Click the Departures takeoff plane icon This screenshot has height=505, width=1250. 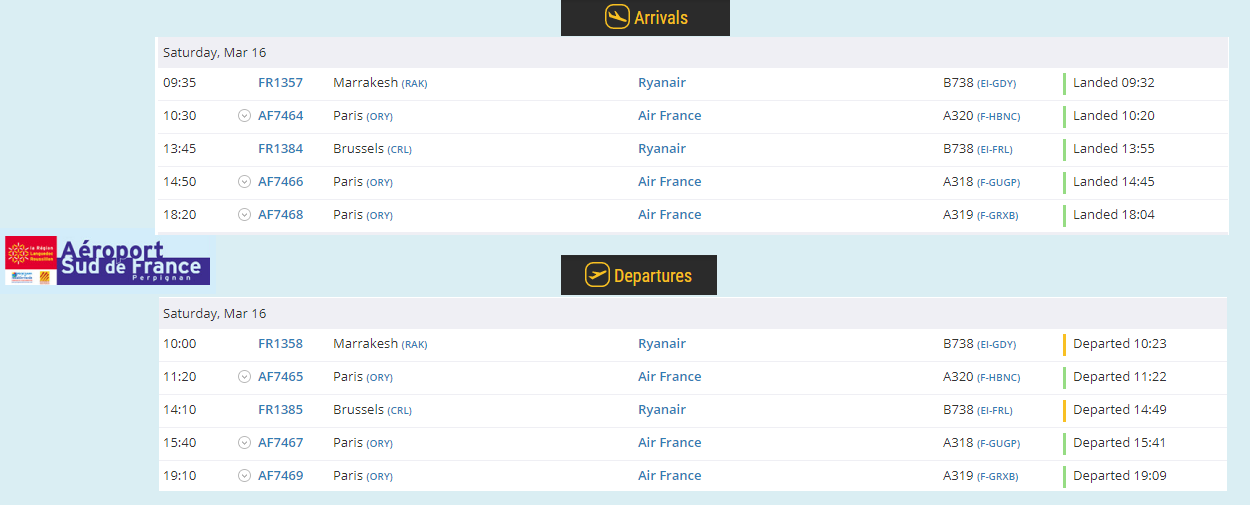pyautogui.click(x=597, y=275)
